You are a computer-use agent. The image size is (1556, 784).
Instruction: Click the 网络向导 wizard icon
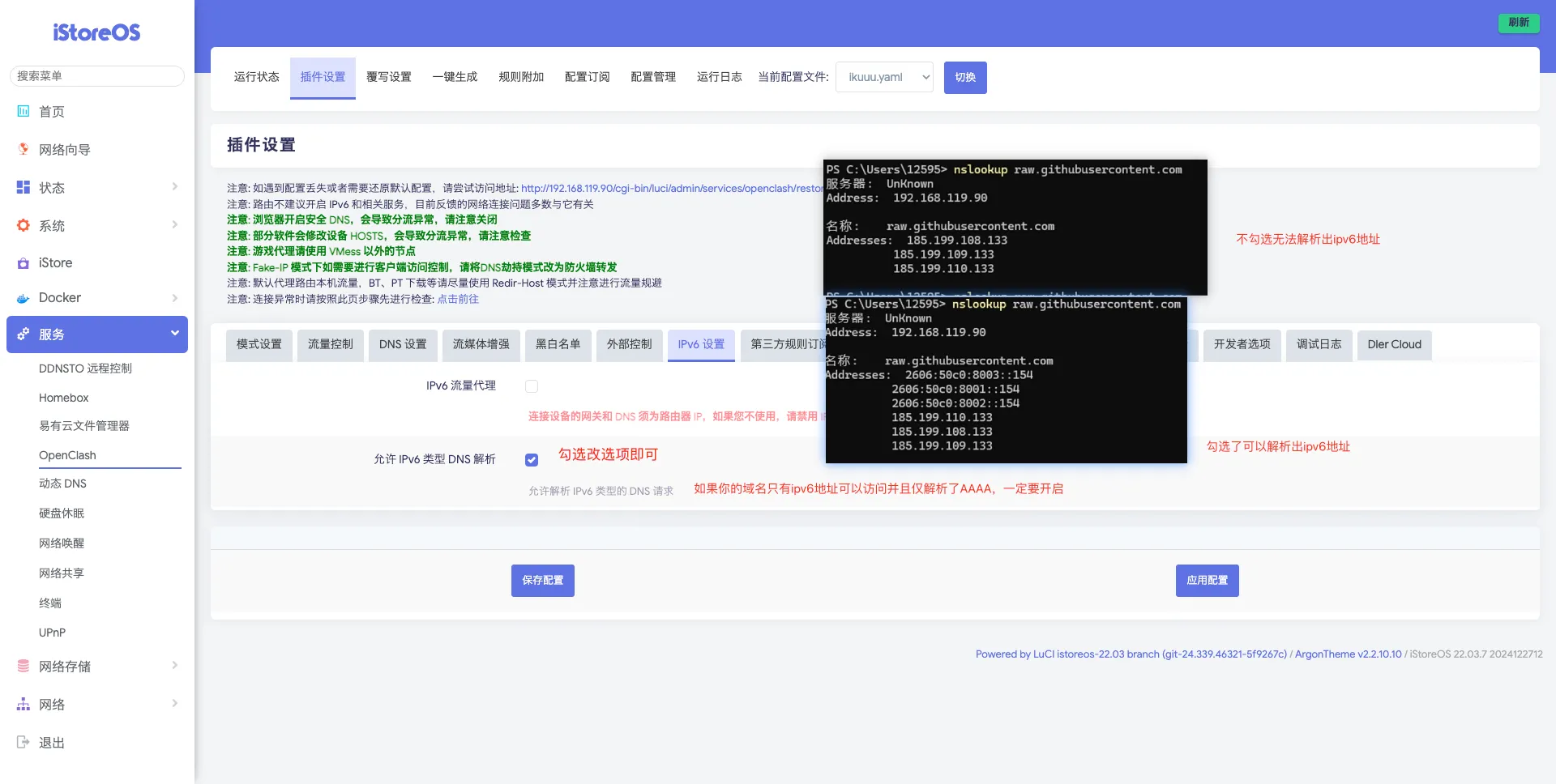click(24, 149)
